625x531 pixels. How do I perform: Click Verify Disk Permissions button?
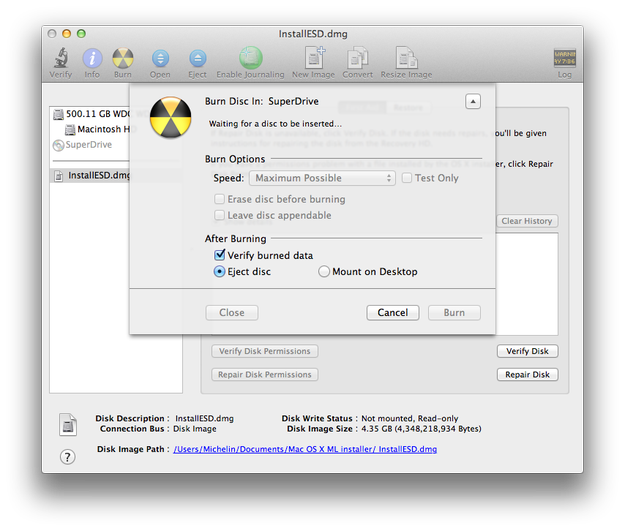click(265, 351)
